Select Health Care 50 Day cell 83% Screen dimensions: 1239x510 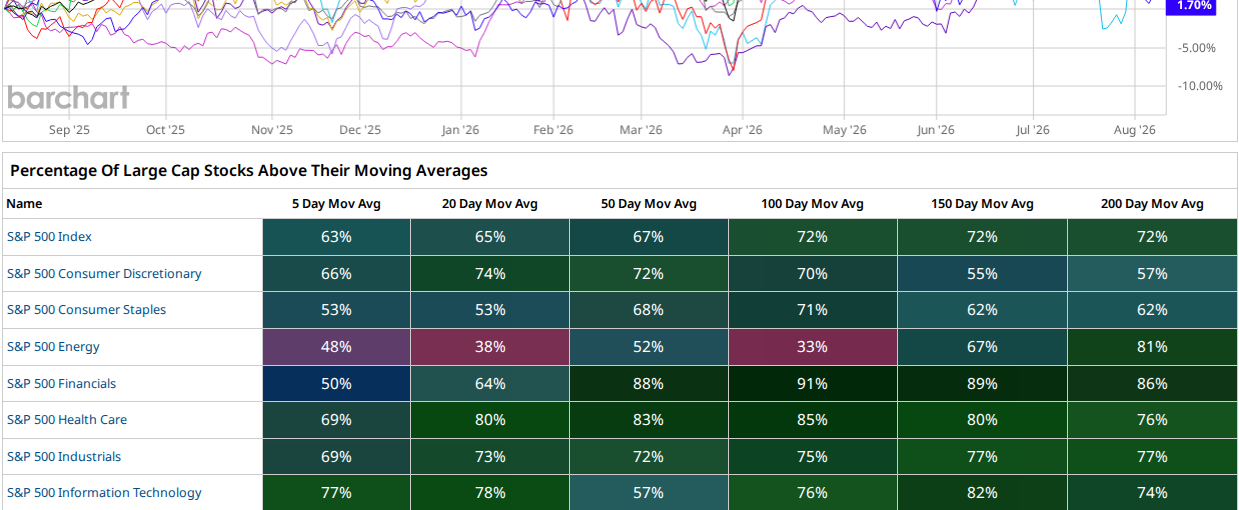tap(648, 420)
